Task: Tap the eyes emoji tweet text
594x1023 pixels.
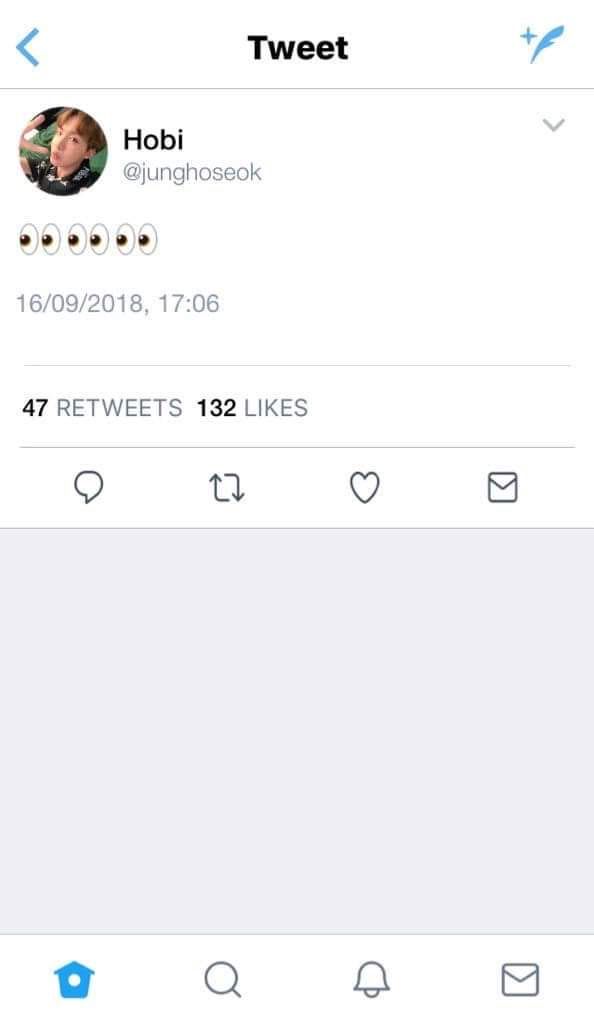Action: pyautogui.click(x=88, y=239)
